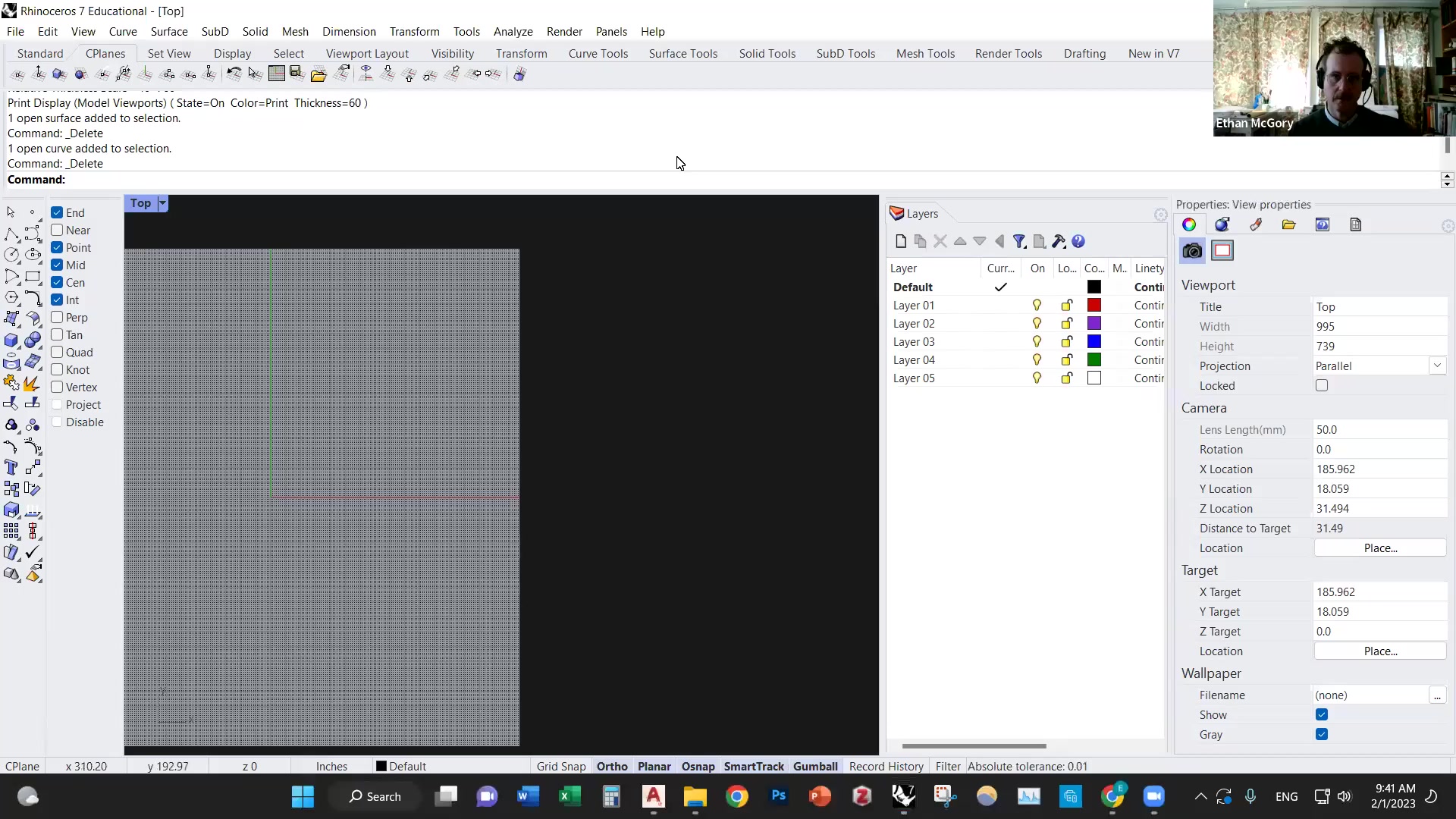Open the layer filter tool
The height and width of the screenshot is (819, 1456).
pos(1019,241)
